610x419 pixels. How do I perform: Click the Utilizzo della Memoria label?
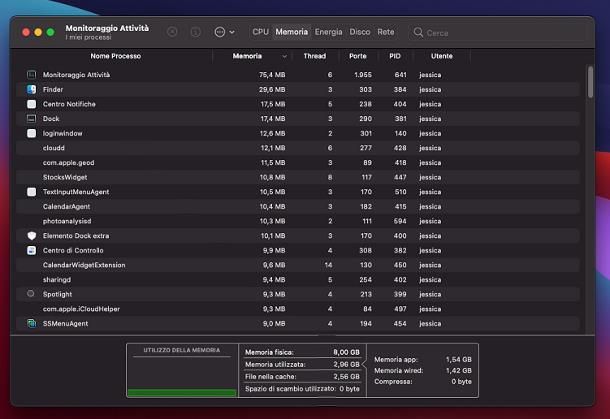tap(182, 350)
